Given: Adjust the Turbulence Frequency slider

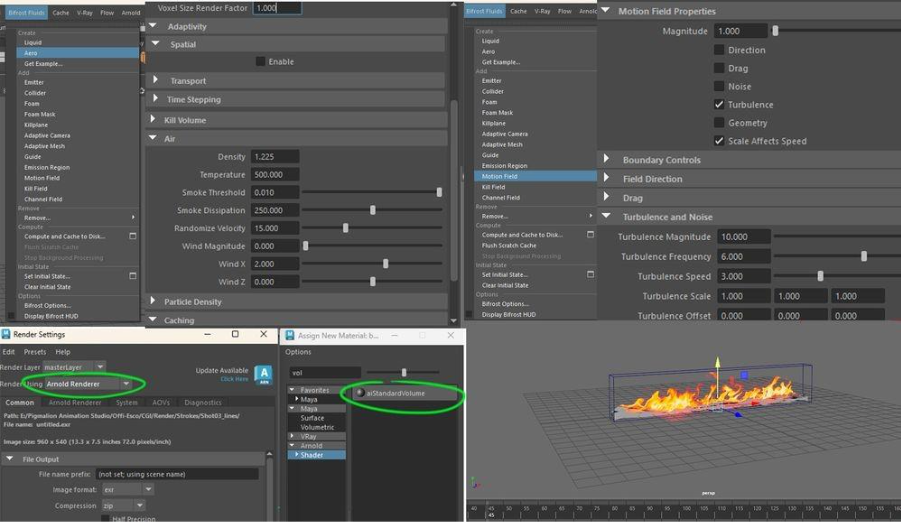Looking at the screenshot, I should click(x=864, y=256).
